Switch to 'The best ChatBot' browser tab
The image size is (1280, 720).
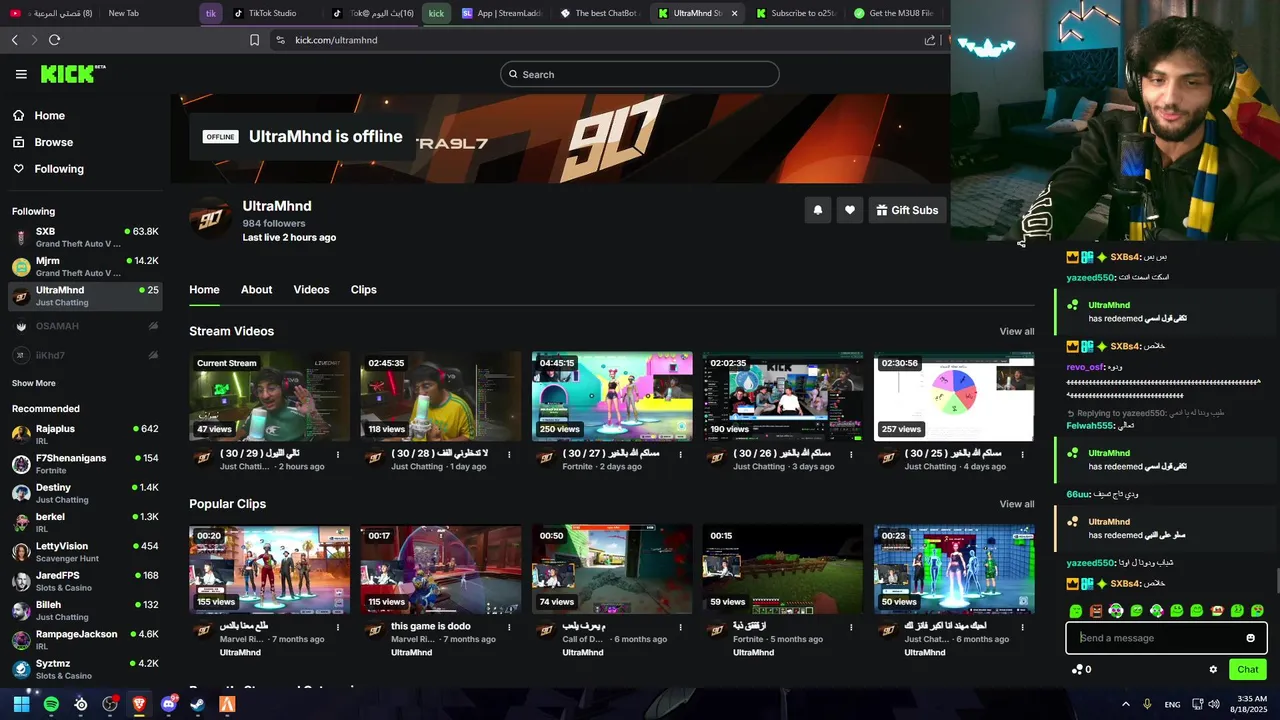(600, 13)
